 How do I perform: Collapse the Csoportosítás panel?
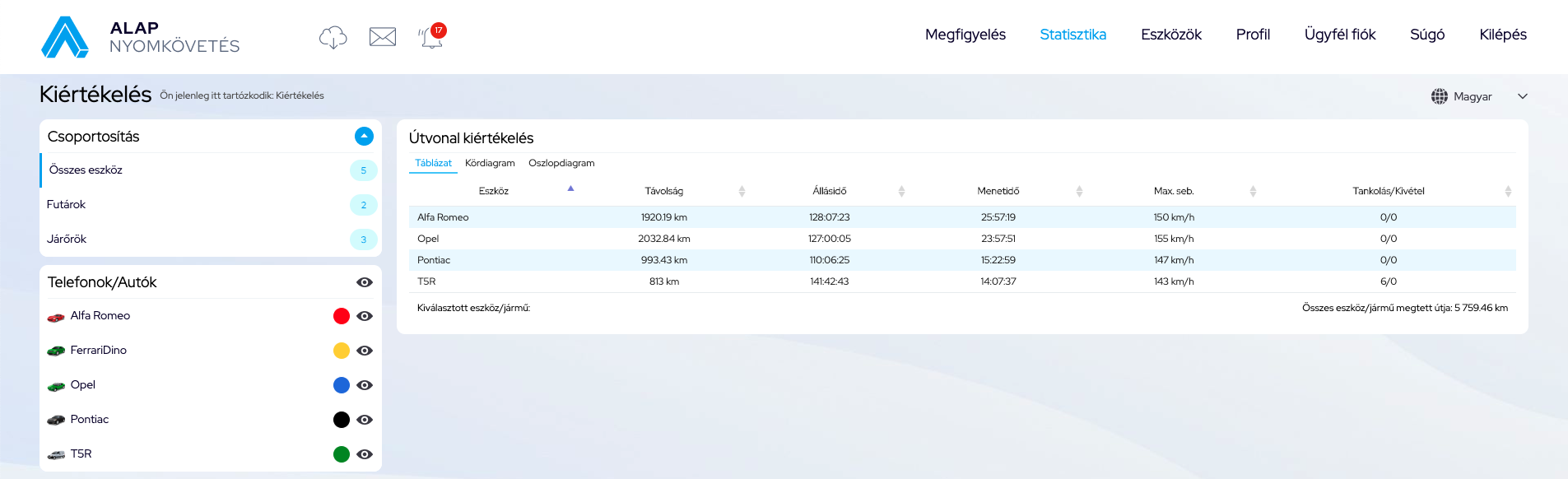pos(364,137)
